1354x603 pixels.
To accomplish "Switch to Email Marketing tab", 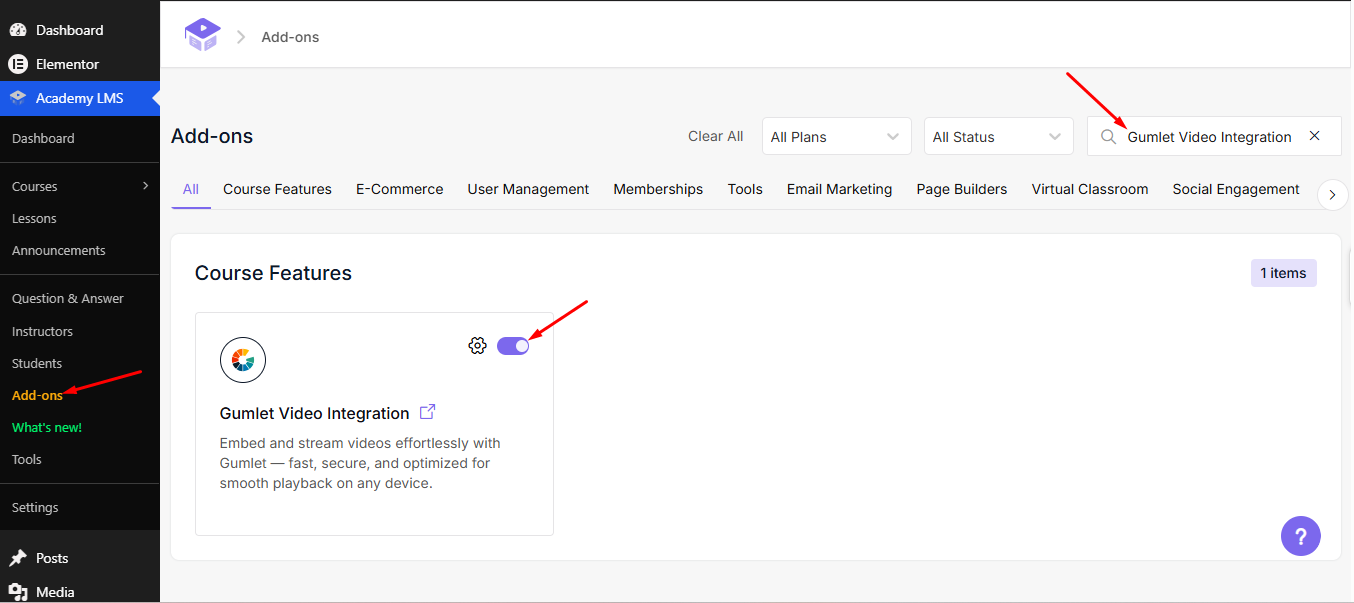I will (839, 189).
